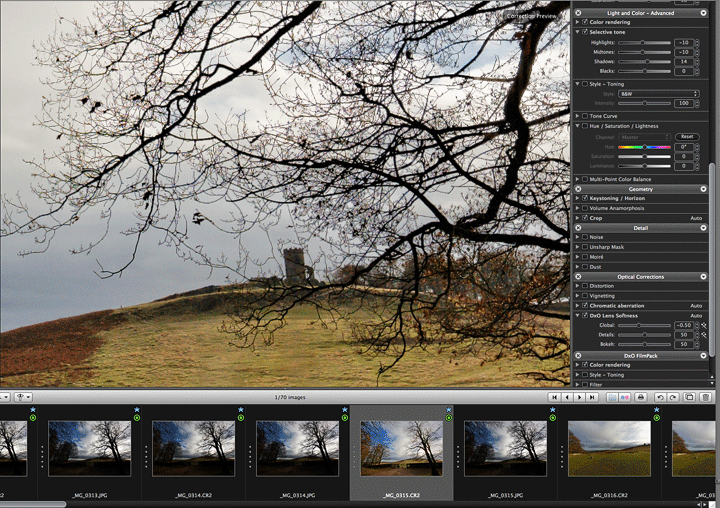Uncheck Keystoning / Horizon
This screenshot has width=720, height=508.
point(585,198)
